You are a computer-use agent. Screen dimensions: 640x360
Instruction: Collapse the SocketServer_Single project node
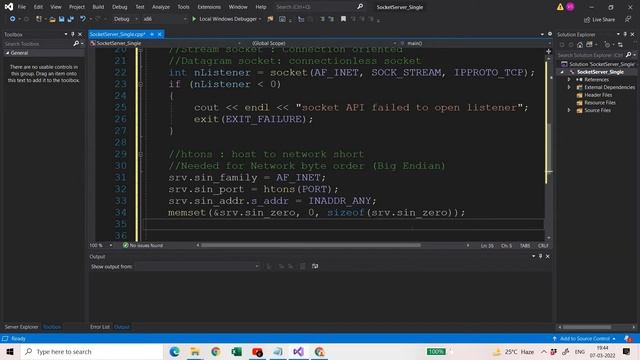pos(562,72)
